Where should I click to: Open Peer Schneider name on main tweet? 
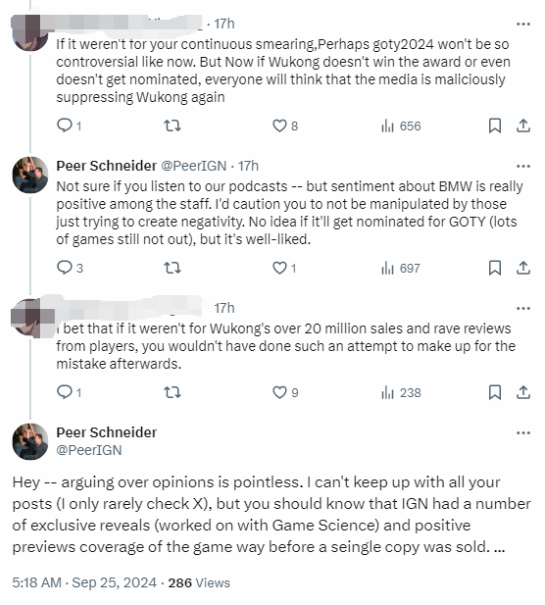tap(107, 433)
